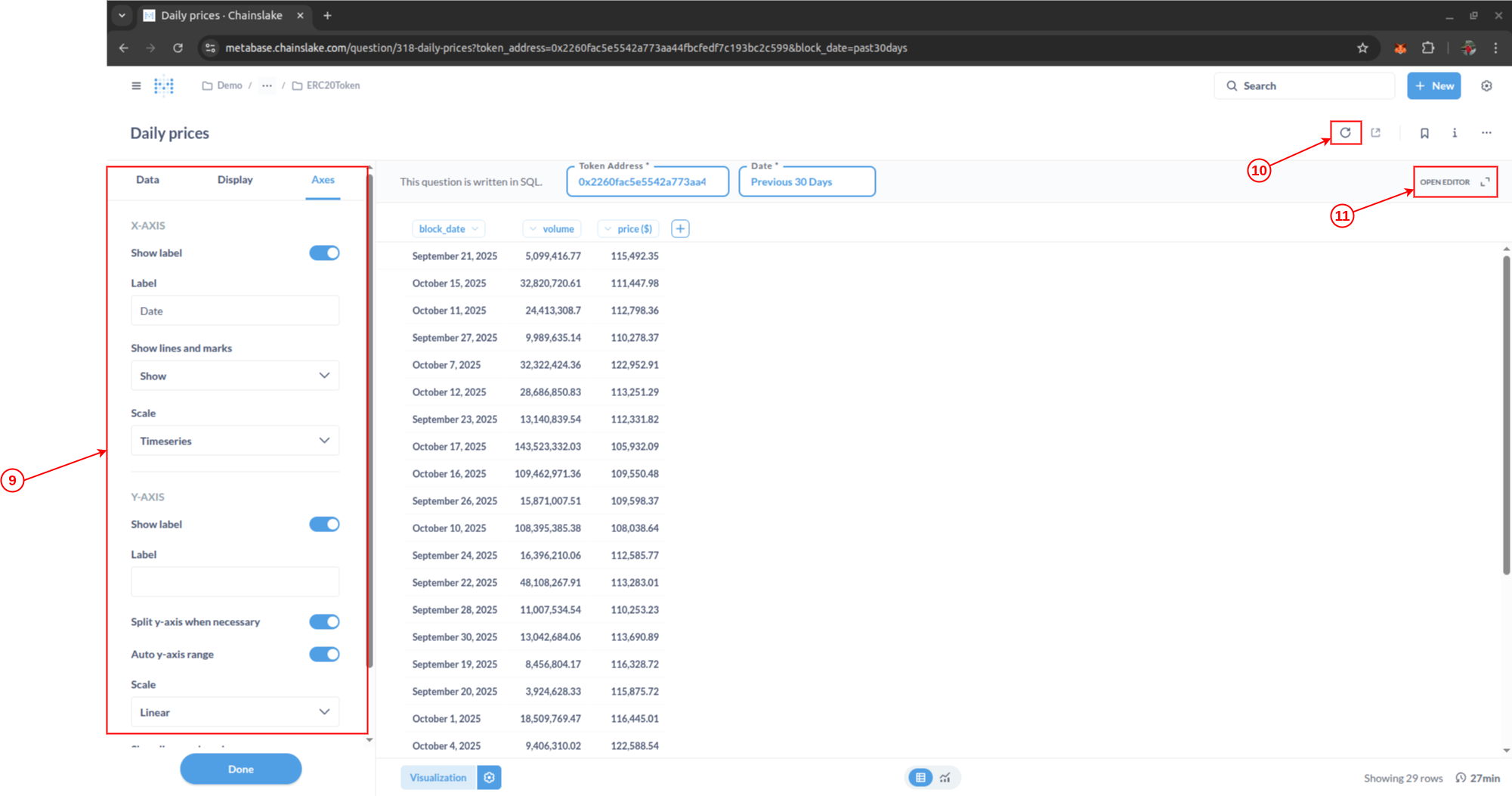
Task: Click the X-axis Label input field
Action: (234, 311)
